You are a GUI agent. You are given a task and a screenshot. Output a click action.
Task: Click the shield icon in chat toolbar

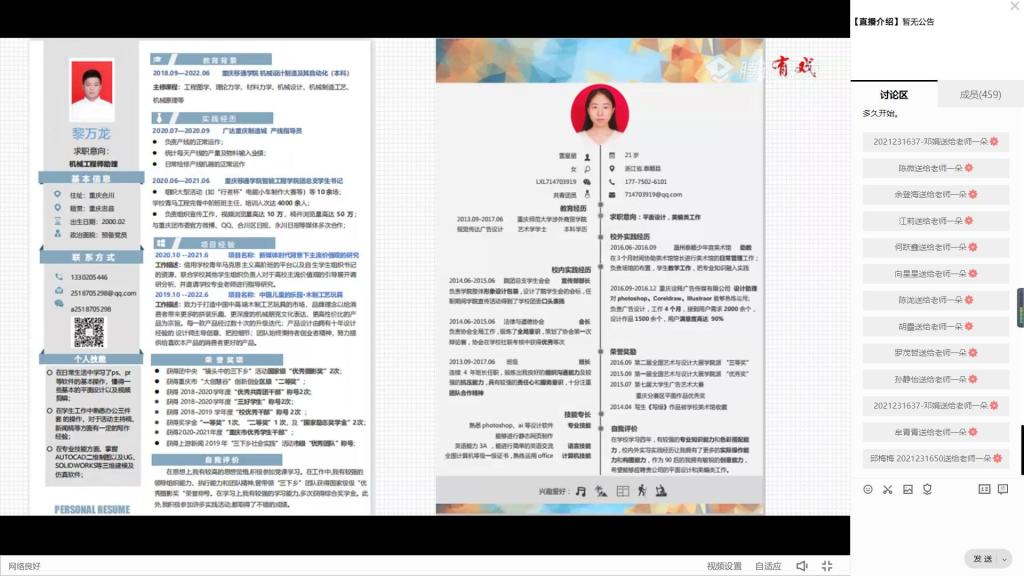coord(928,489)
